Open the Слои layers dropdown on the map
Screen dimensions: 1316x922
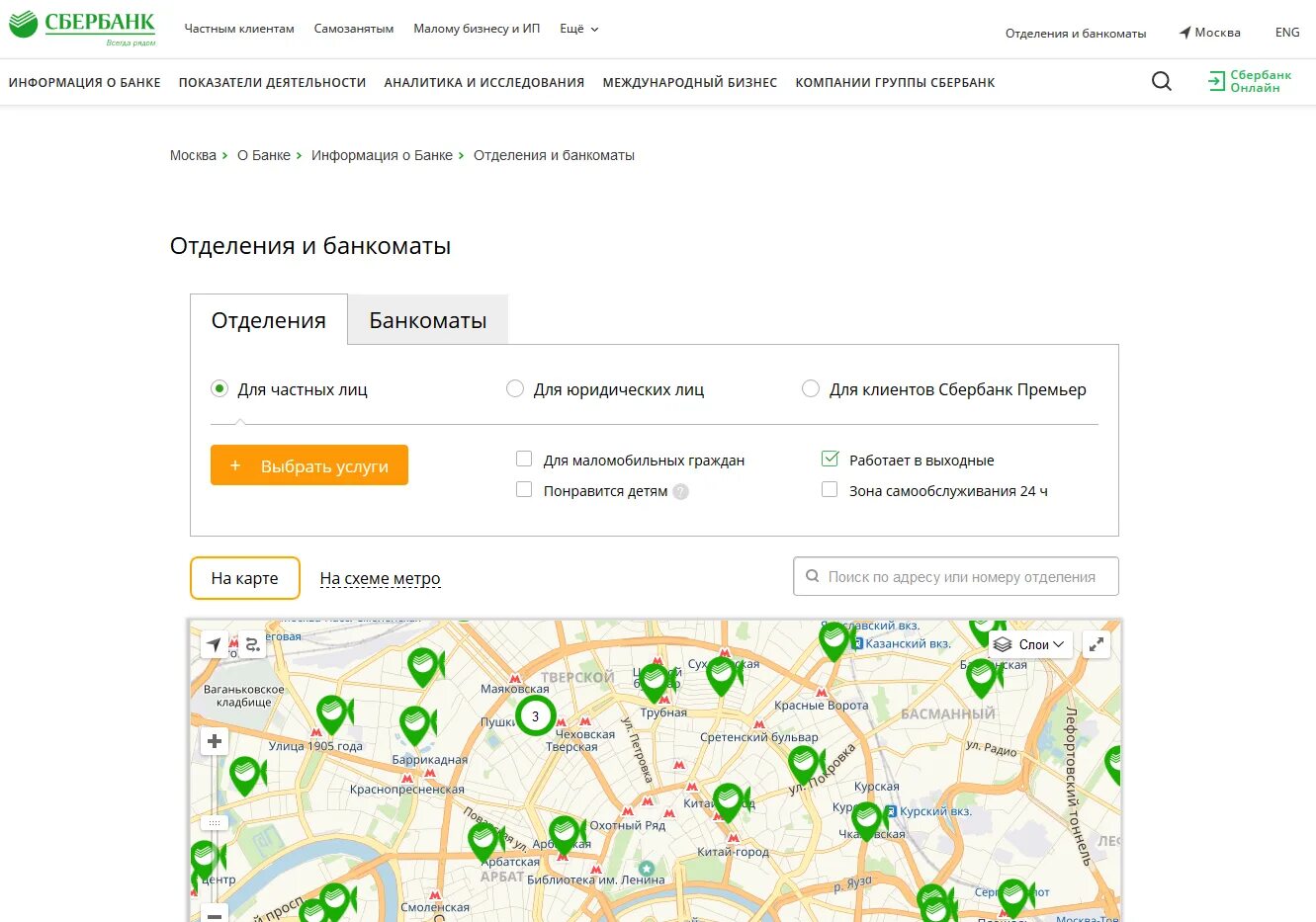[1030, 644]
